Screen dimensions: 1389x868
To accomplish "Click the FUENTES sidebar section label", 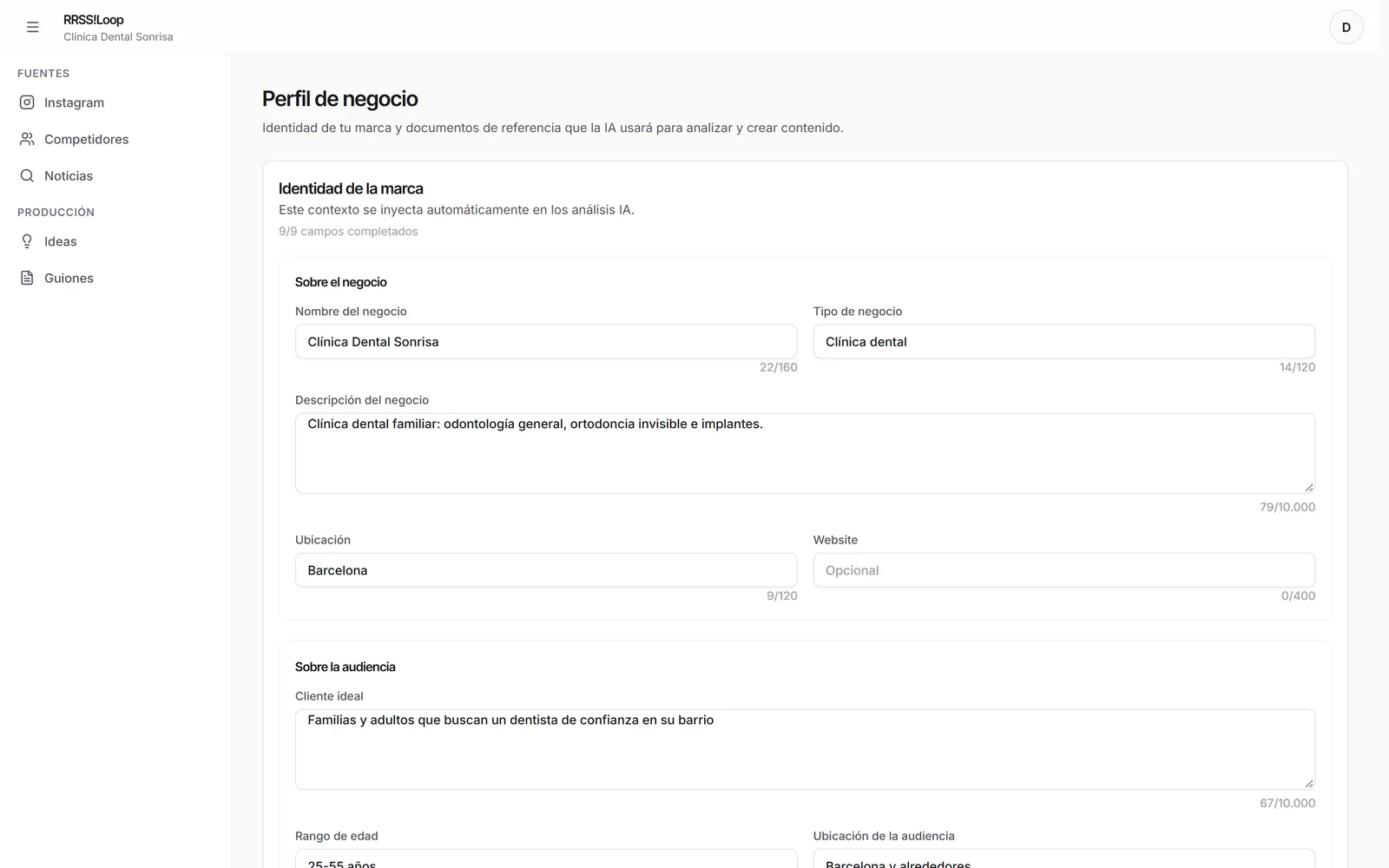I will (43, 74).
